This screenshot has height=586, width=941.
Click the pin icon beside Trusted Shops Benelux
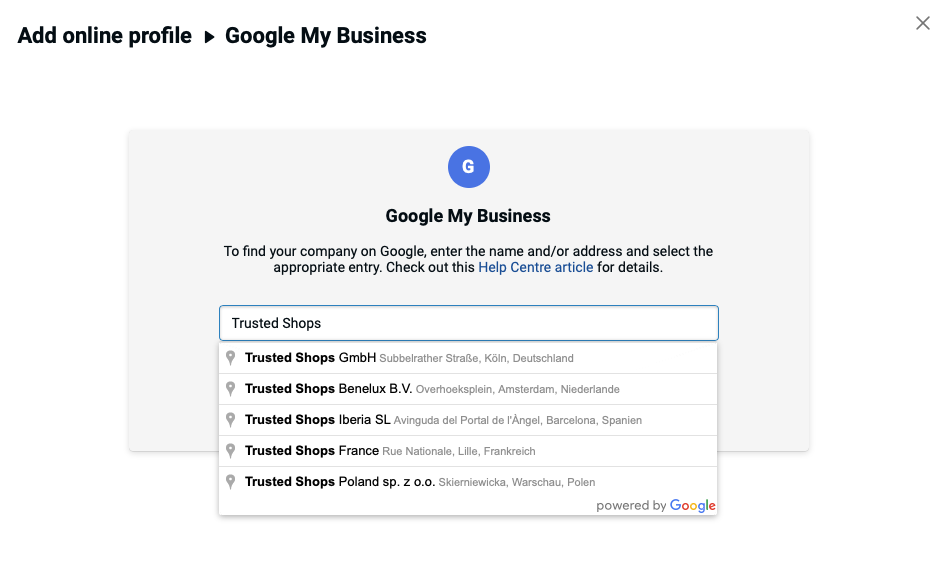coord(230,389)
